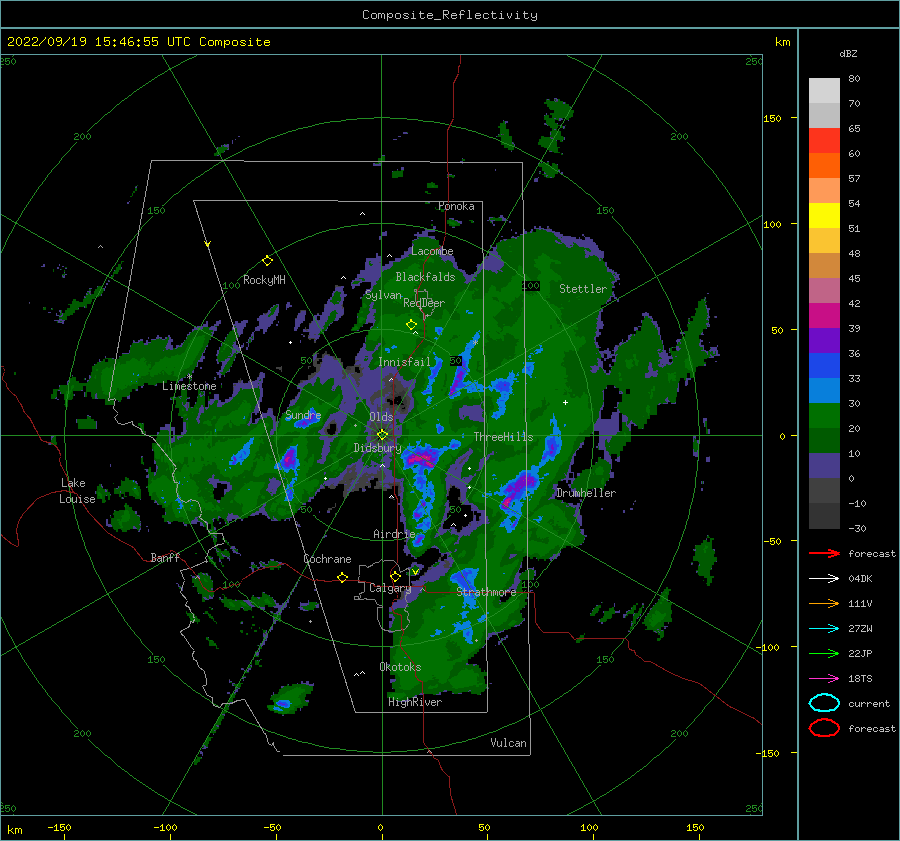Screen dimensions: 900x841
Task: Click the dBZ legend heading
Action: point(848,54)
